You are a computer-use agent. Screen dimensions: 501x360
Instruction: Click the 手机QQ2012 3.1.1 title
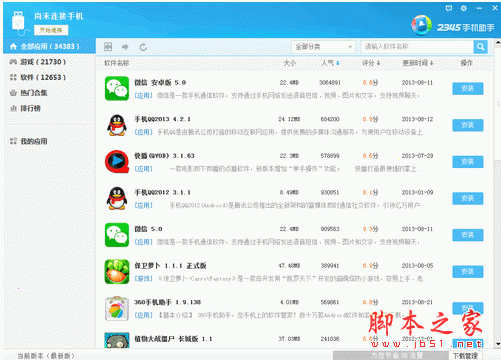162,192
